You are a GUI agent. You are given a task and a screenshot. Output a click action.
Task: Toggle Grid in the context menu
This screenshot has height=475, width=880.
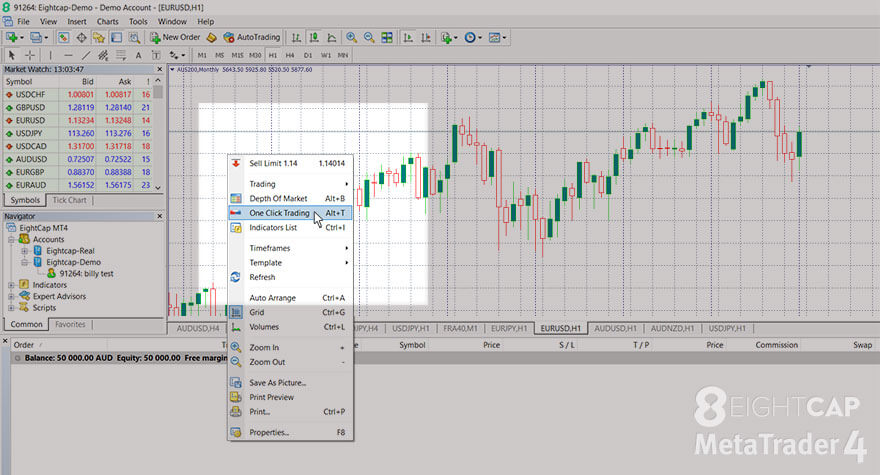[x=291, y=312]
